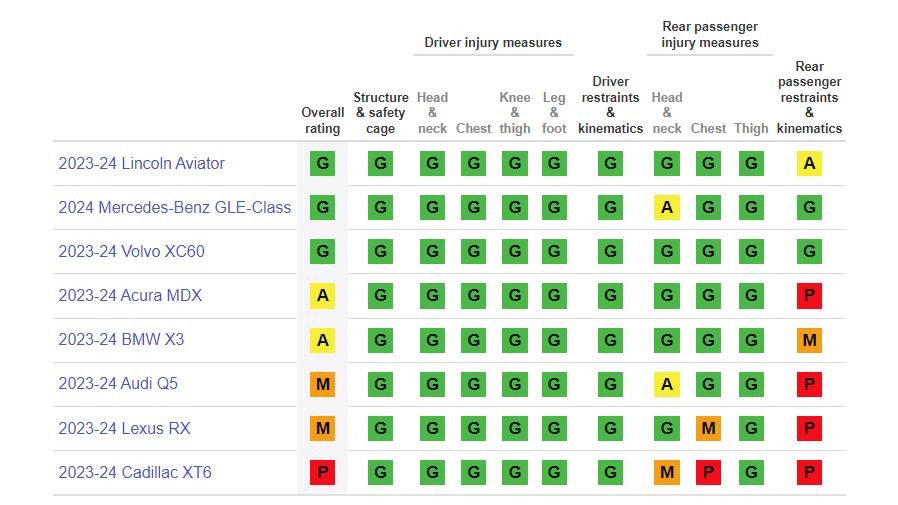Open the 2023-24 Acura MDX page
The height and width of the screenshot is (505, 898).
[131, 296]
